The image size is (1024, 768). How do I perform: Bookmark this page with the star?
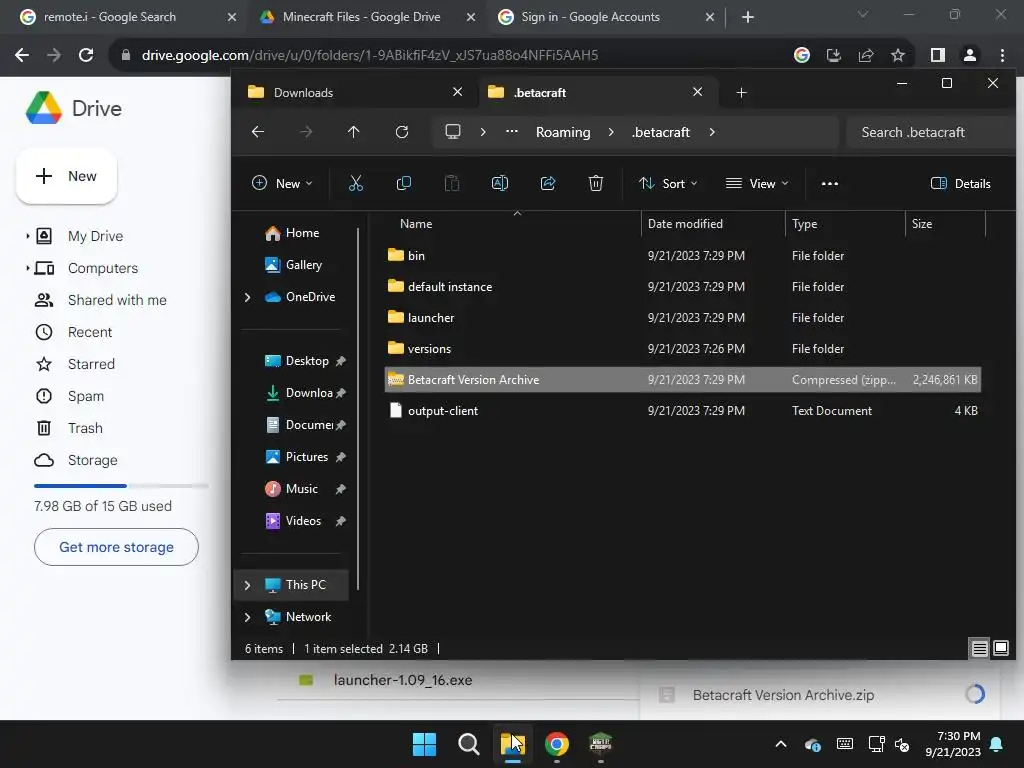pyautogui.click(x=898, y=55)
